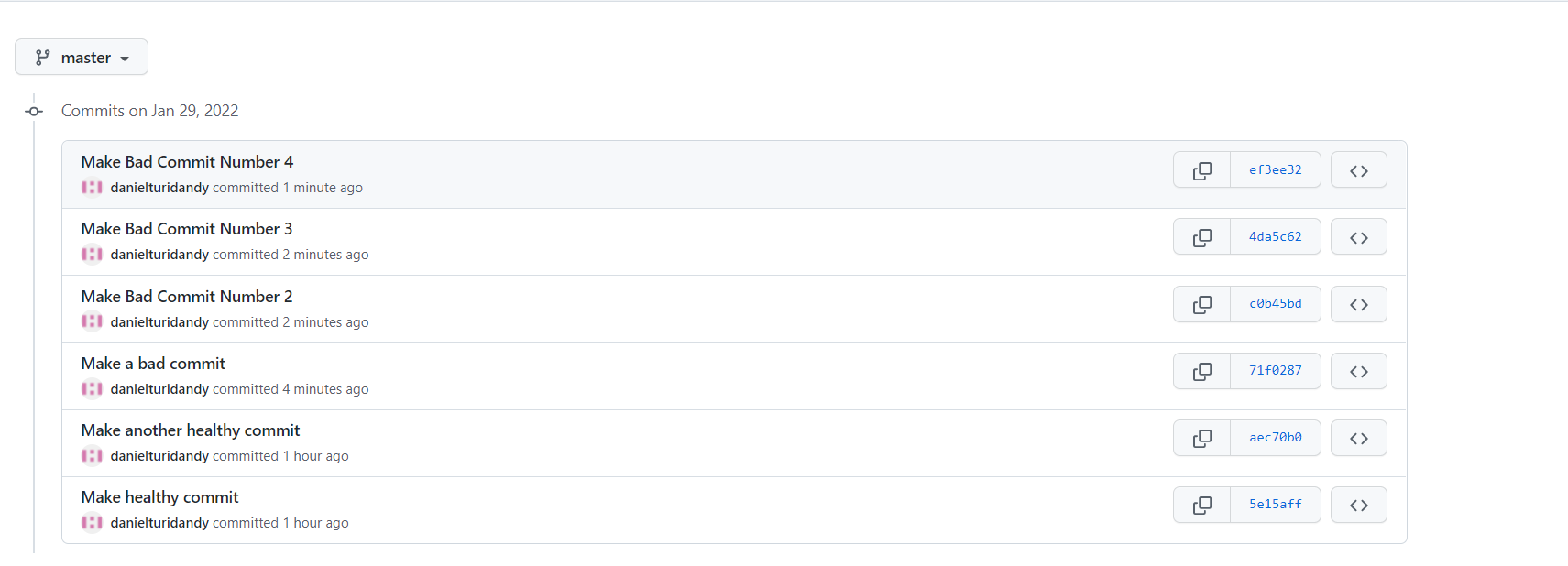Open the master branch dropdown
The image size is (1568, 566).
tap(82, 57)
